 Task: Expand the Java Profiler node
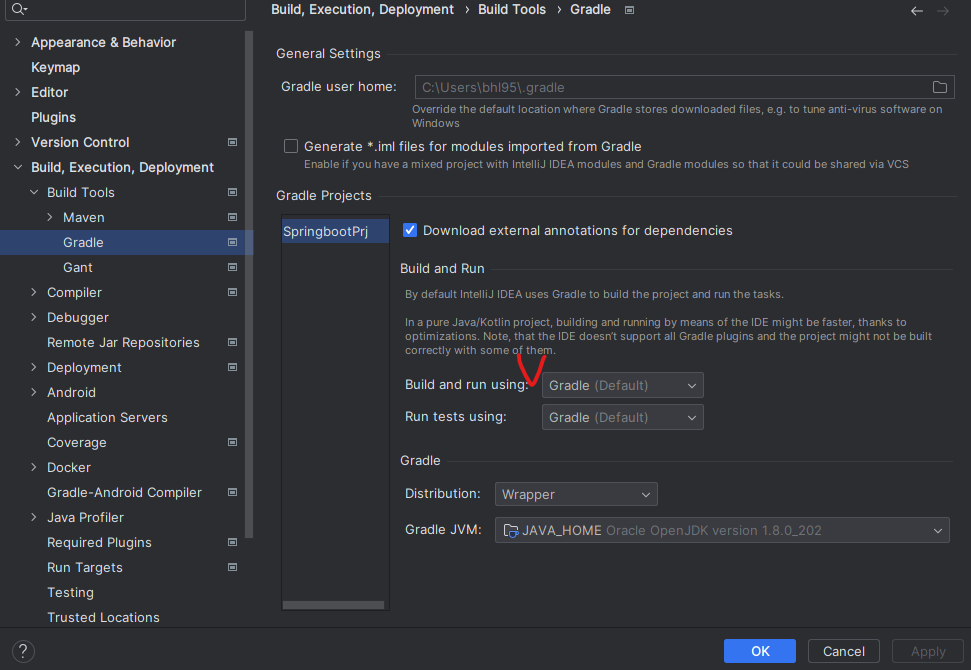[x=34, y=517]
